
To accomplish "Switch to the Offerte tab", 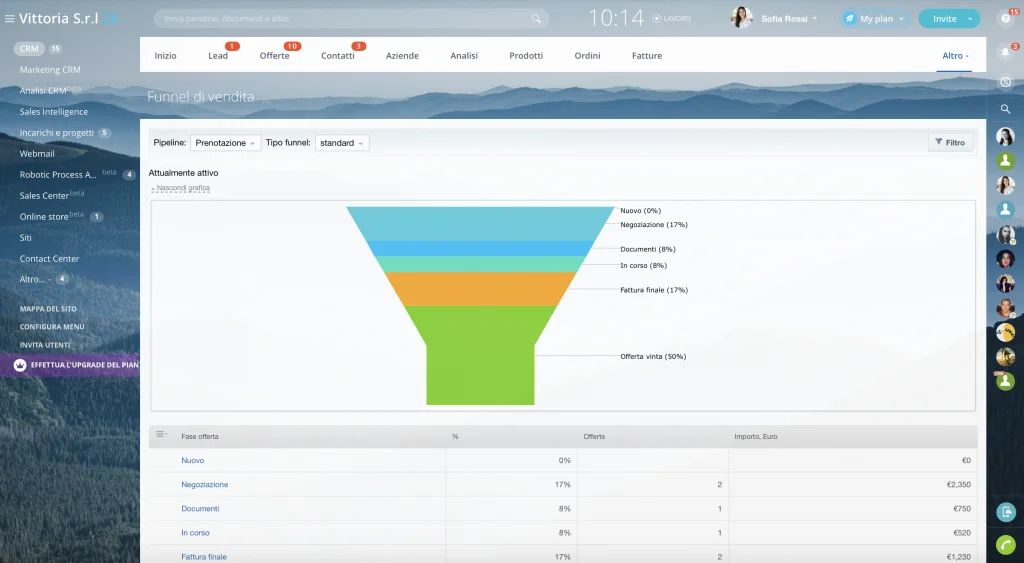I will 274,56.
